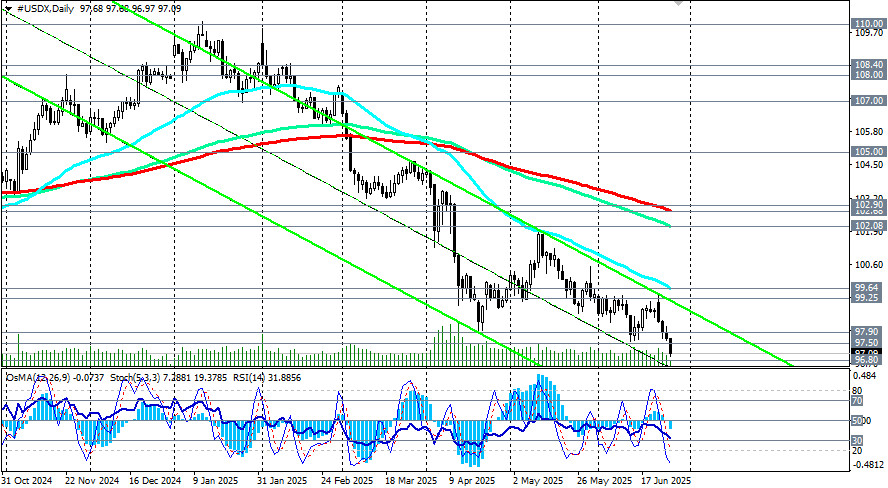The height and width of the screenshot is (488, 888).
Task: Click the OsMA(12,26,9) indicator label
Action: click(x=39, y=378)
